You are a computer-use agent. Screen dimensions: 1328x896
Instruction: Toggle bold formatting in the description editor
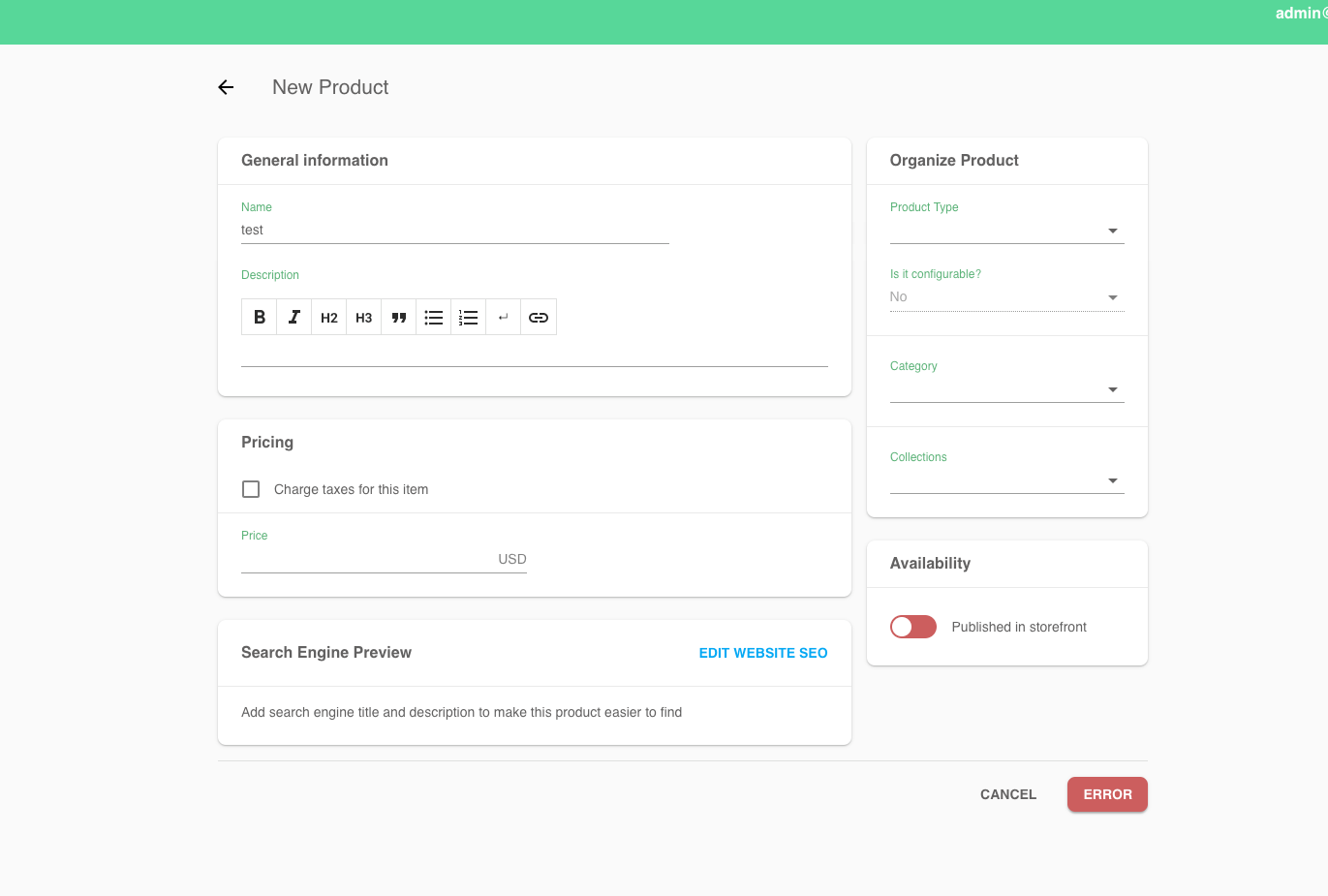pyautogui.click(x=259, y=317)
